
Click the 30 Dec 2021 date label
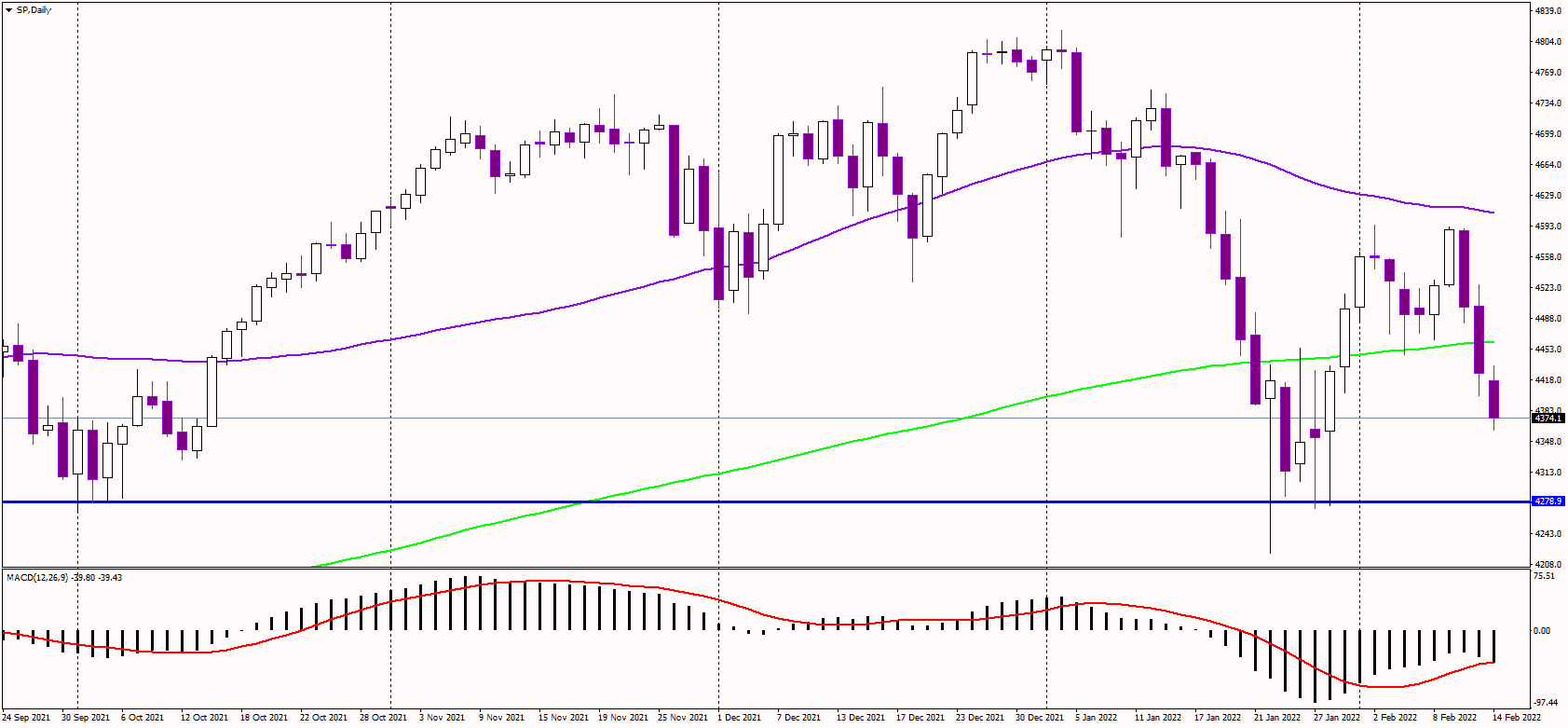pos(1040,718)
